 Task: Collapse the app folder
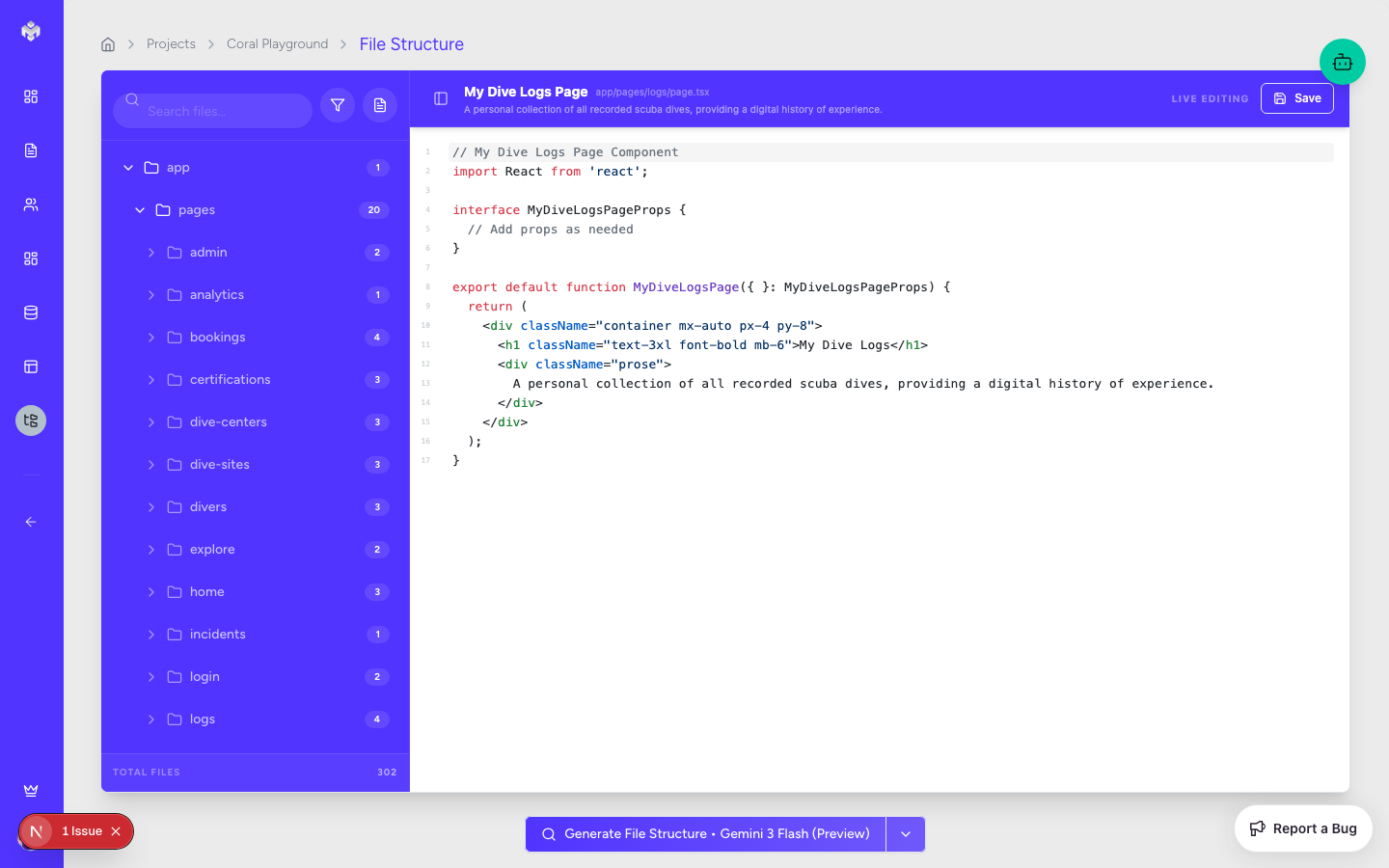pos(128,168)
